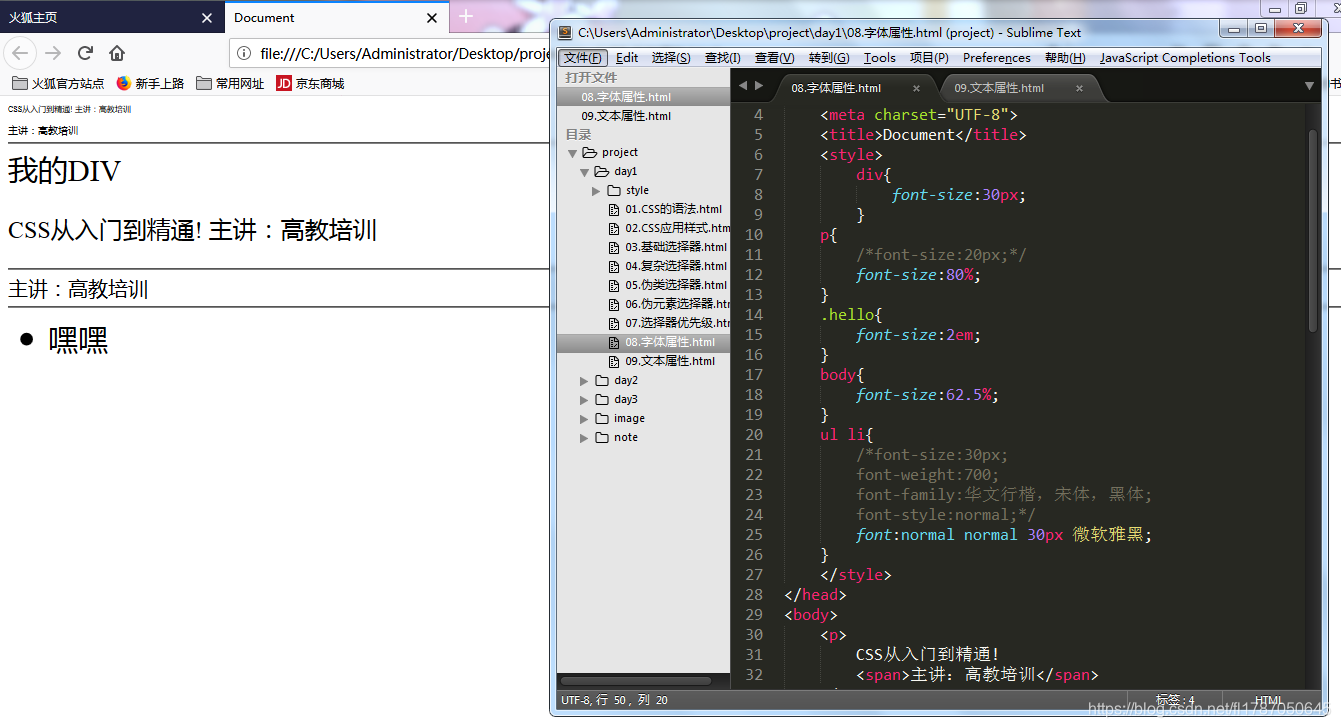Viewport: 1341px width, 728px height.
Task: Select 09.文本属性.html under open files
Action: click(x=643, y=116)
